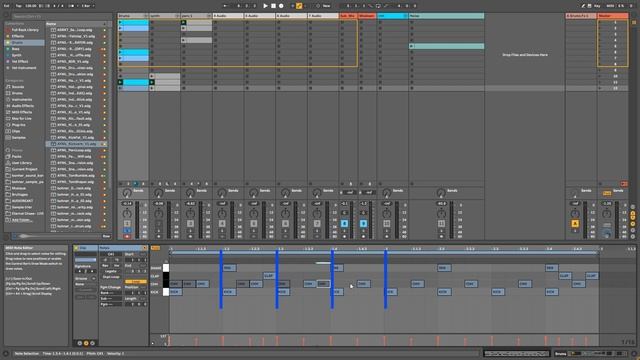Select Full Rack Library collection
640x360 pixels.
25,30
